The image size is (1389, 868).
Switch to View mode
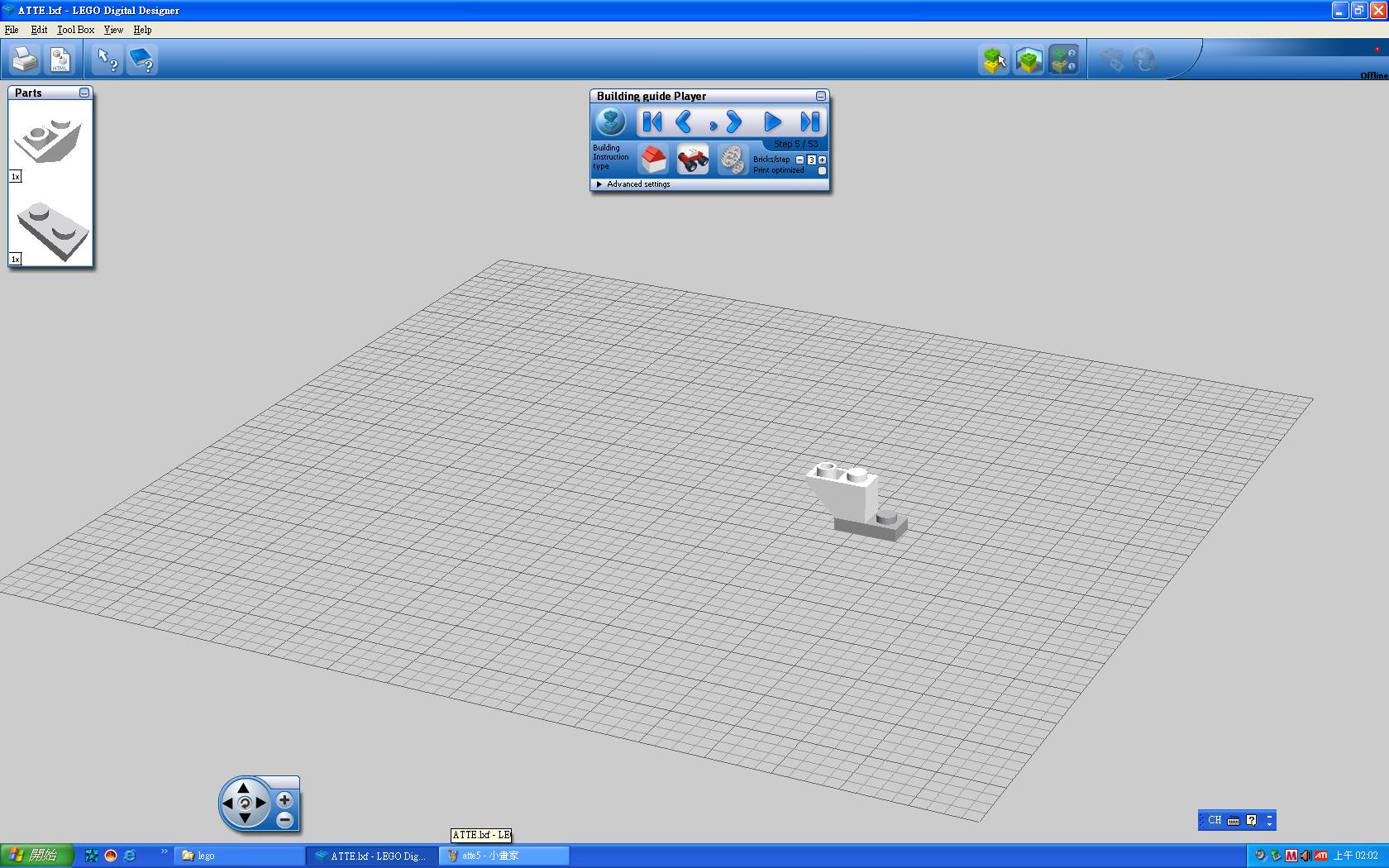tap(1029, 60)
